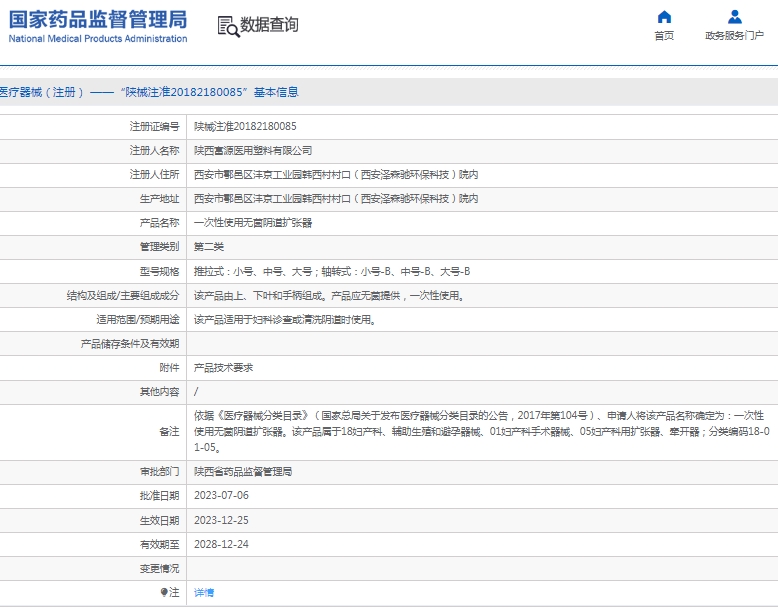Click the 审批部门 row label
The width and height of the screenshot is (778, 613).
coord(159,472)
